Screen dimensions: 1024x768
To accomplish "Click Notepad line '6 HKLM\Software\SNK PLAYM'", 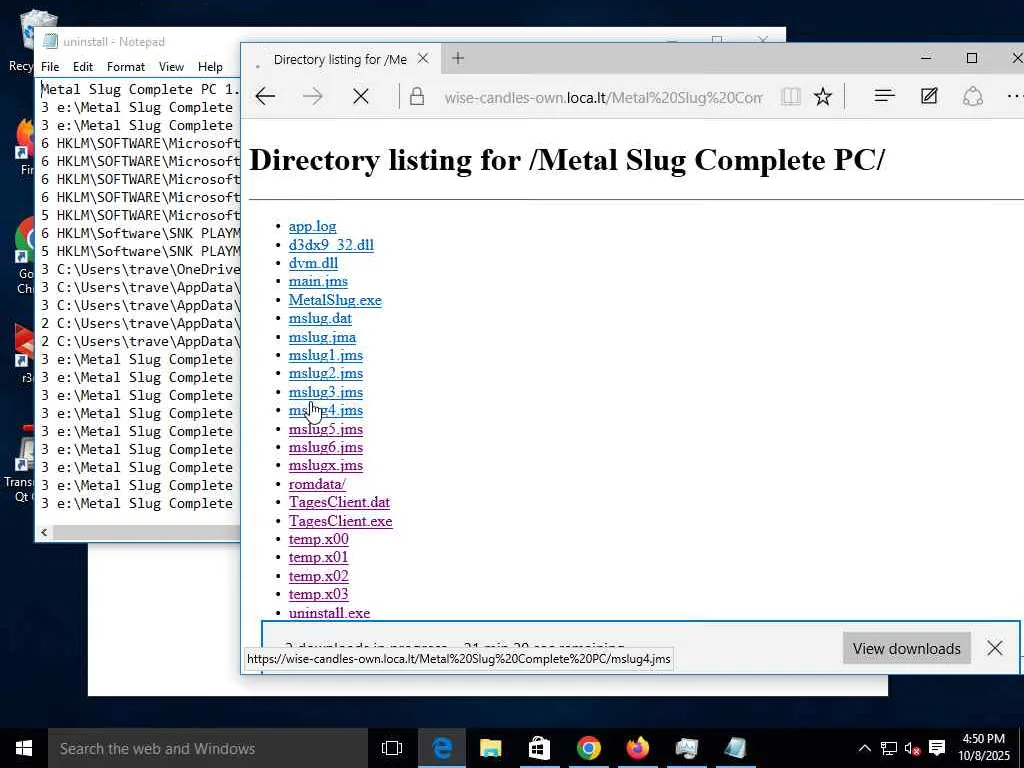I will click(x=140, y=233).
